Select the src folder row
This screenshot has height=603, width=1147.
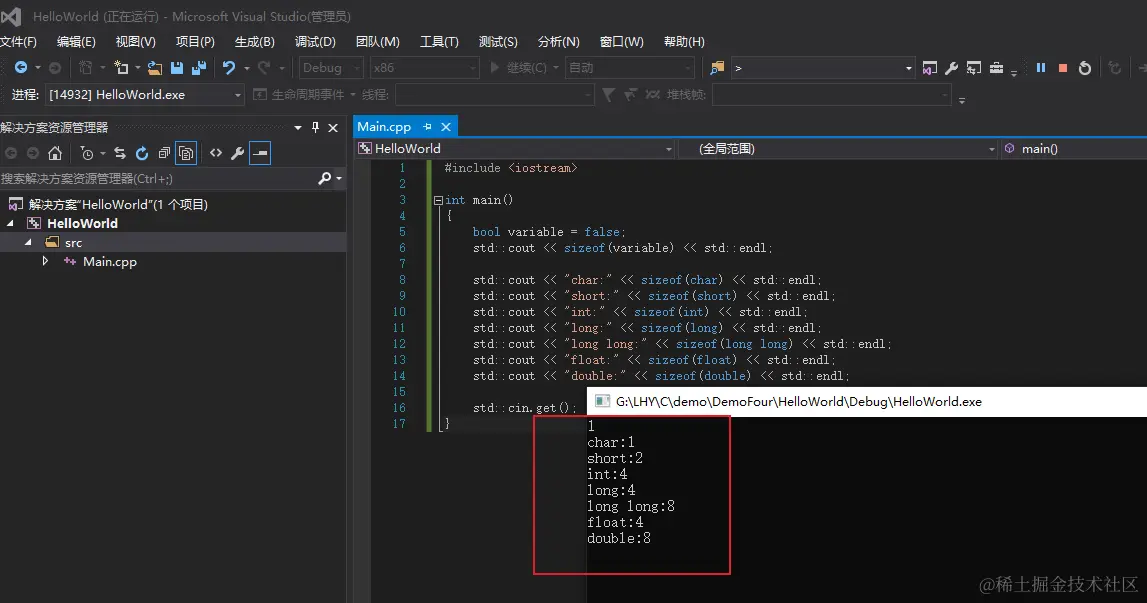click(x=173, y=242)
